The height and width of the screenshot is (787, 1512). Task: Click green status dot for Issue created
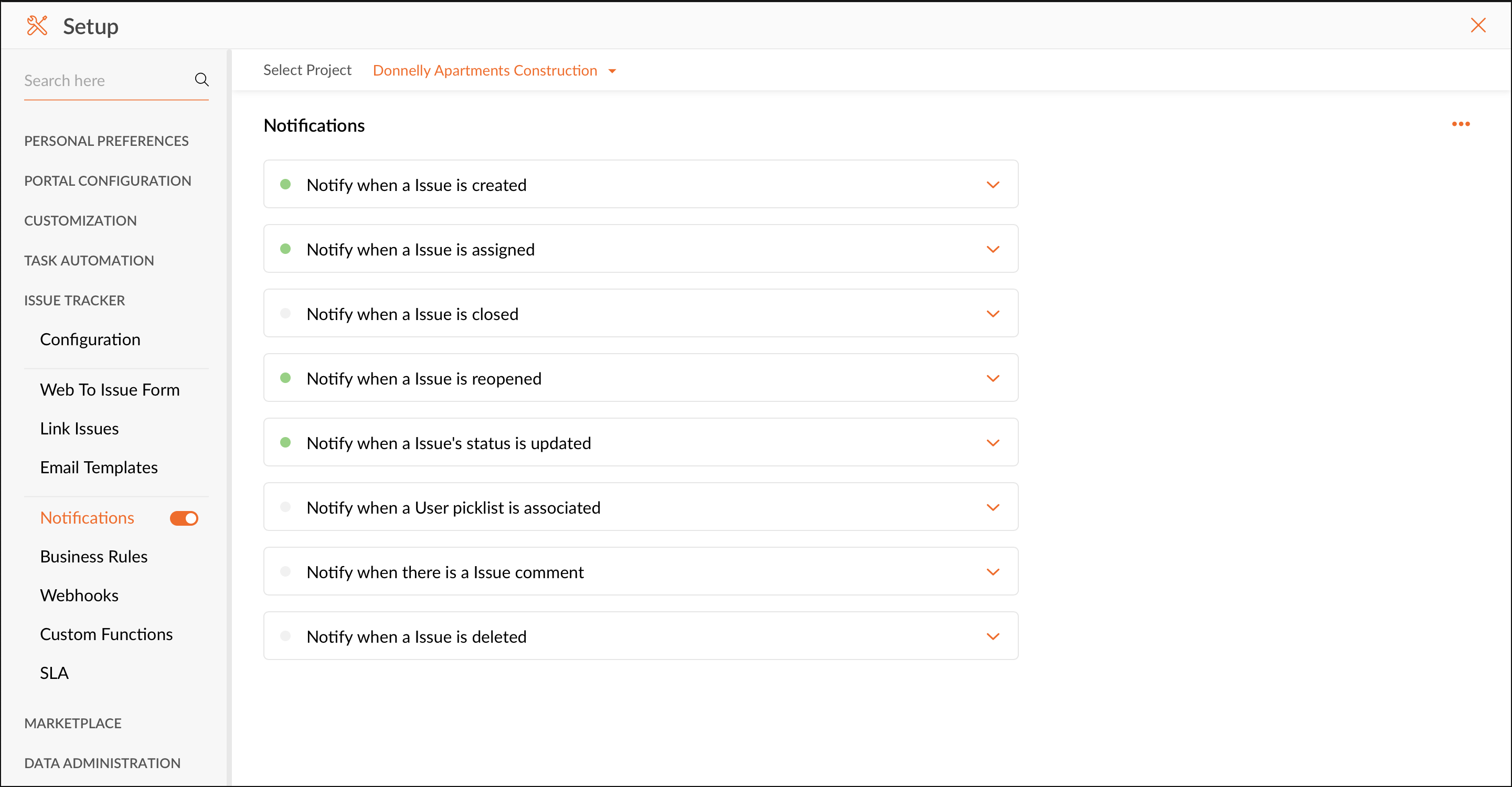pyautogui.click(x=285, y=184)
